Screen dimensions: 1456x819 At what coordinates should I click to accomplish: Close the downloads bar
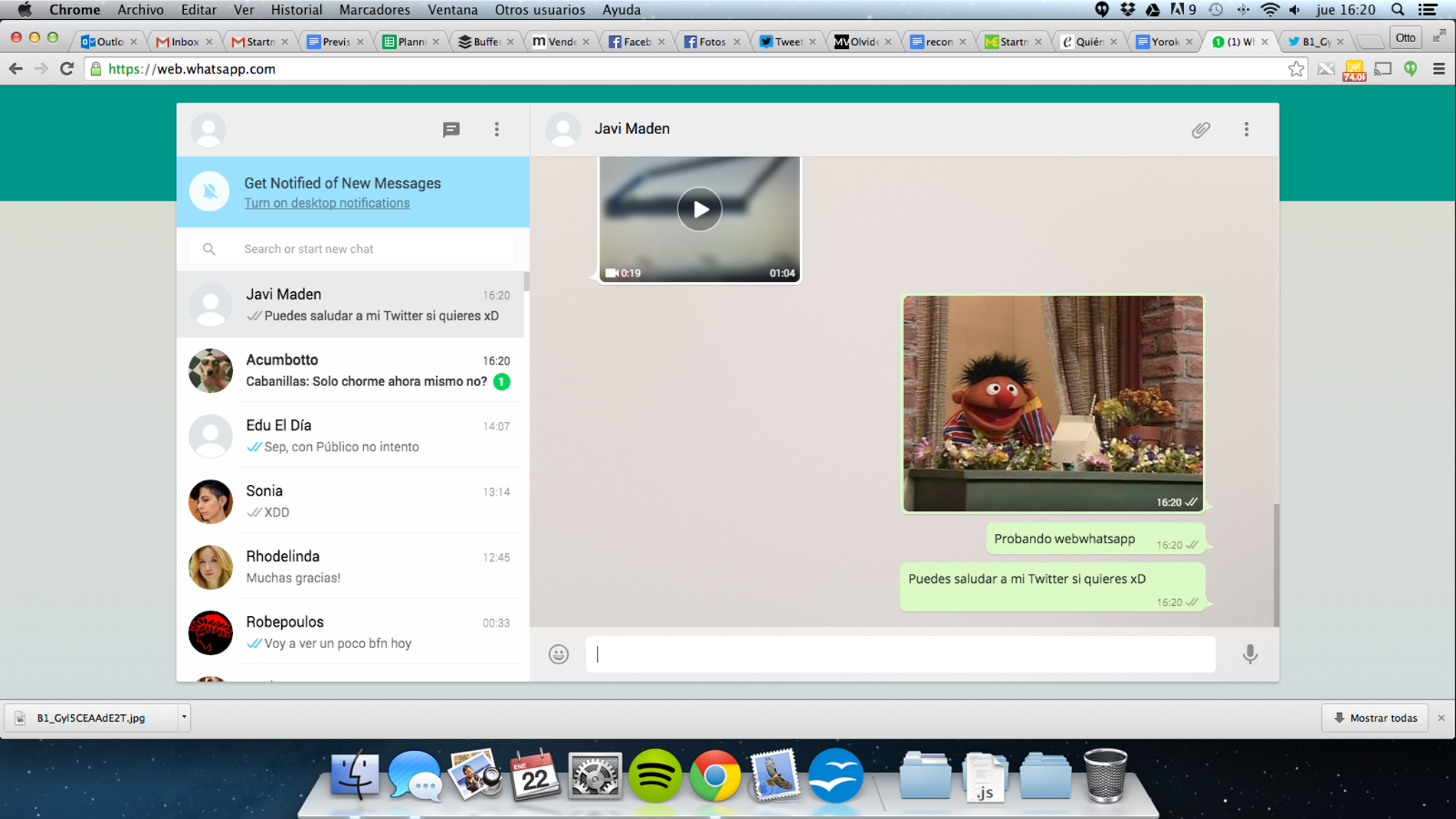tap(1441, 718)
